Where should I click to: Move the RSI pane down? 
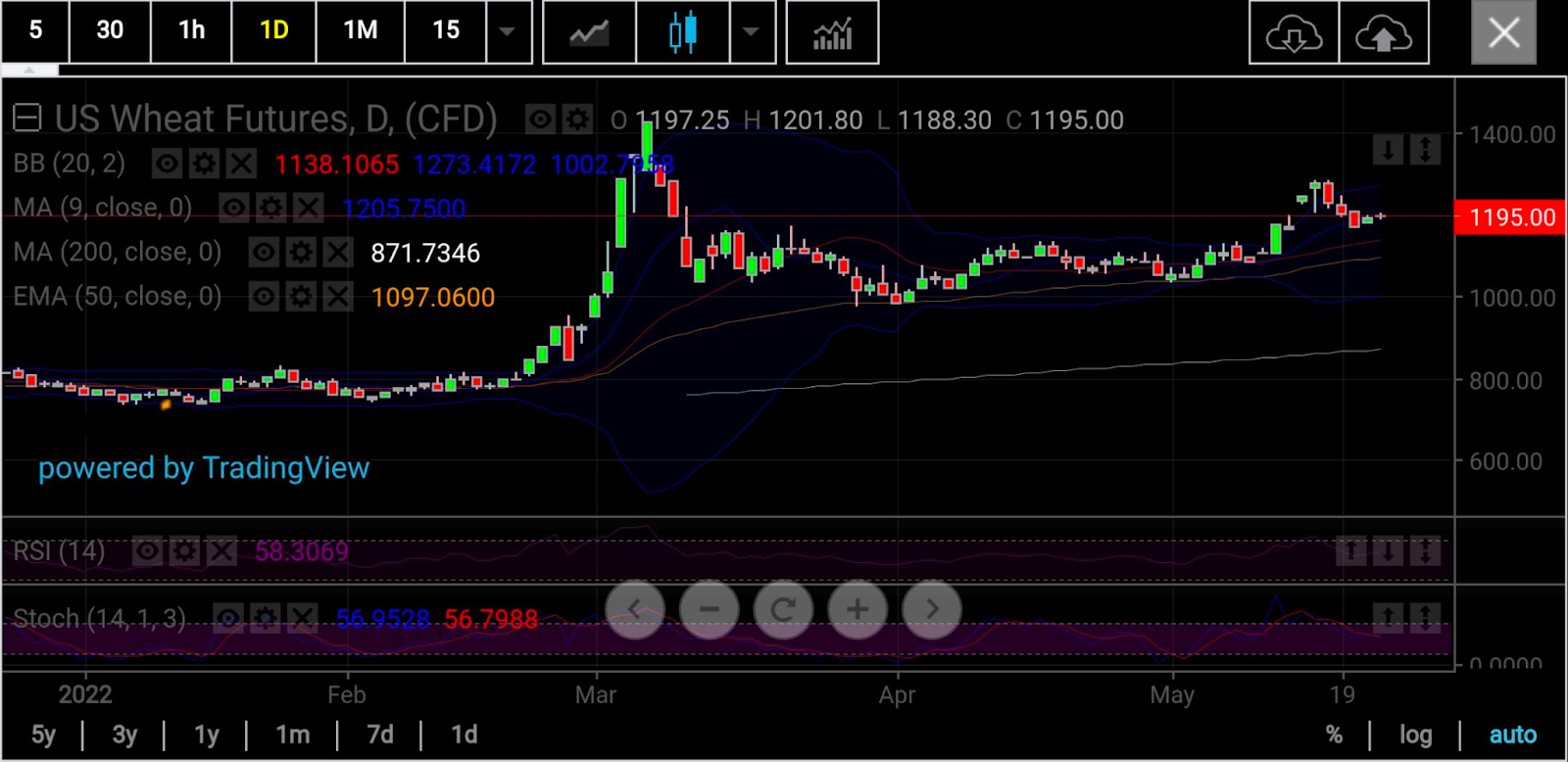coord(1388,551)
